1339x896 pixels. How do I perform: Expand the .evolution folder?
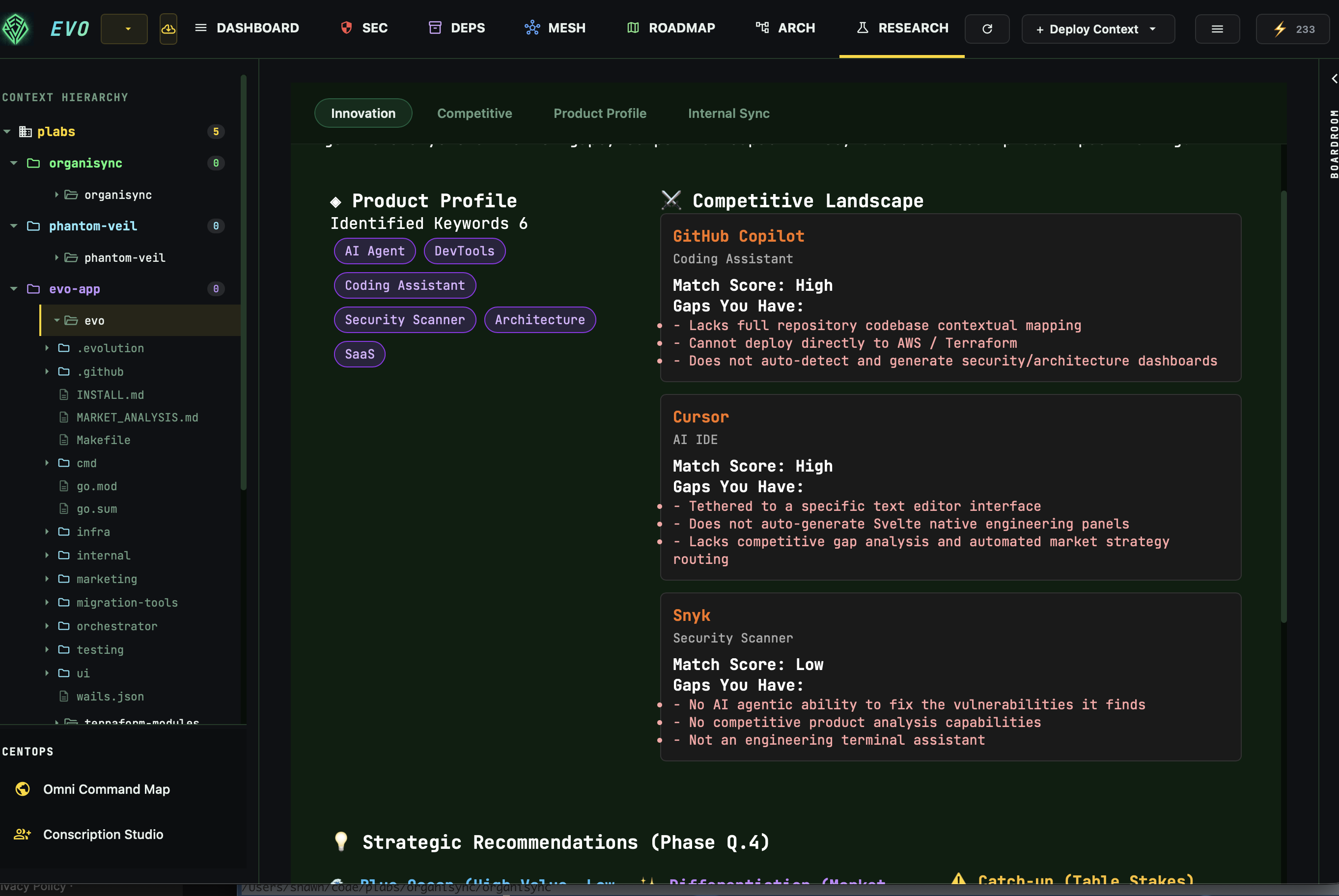47,348
